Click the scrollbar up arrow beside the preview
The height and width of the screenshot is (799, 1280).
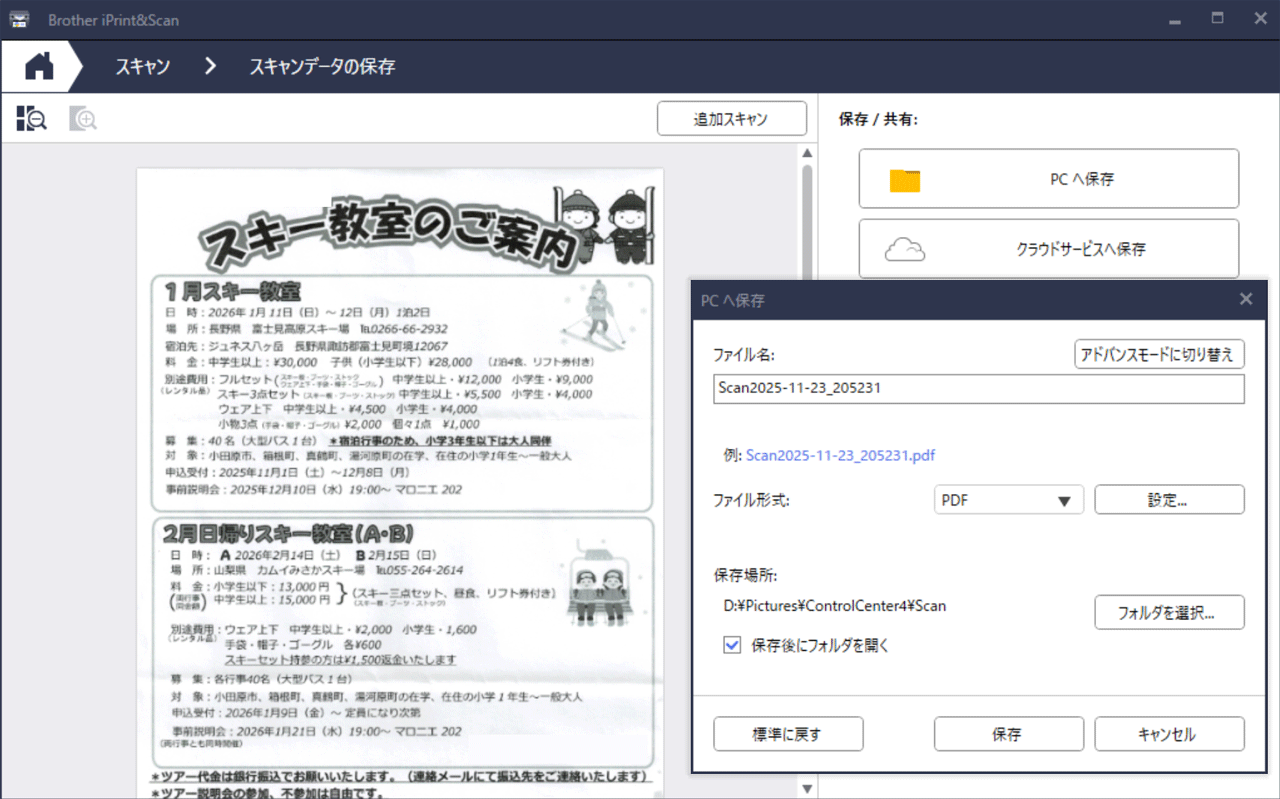(x=807, y=152)
